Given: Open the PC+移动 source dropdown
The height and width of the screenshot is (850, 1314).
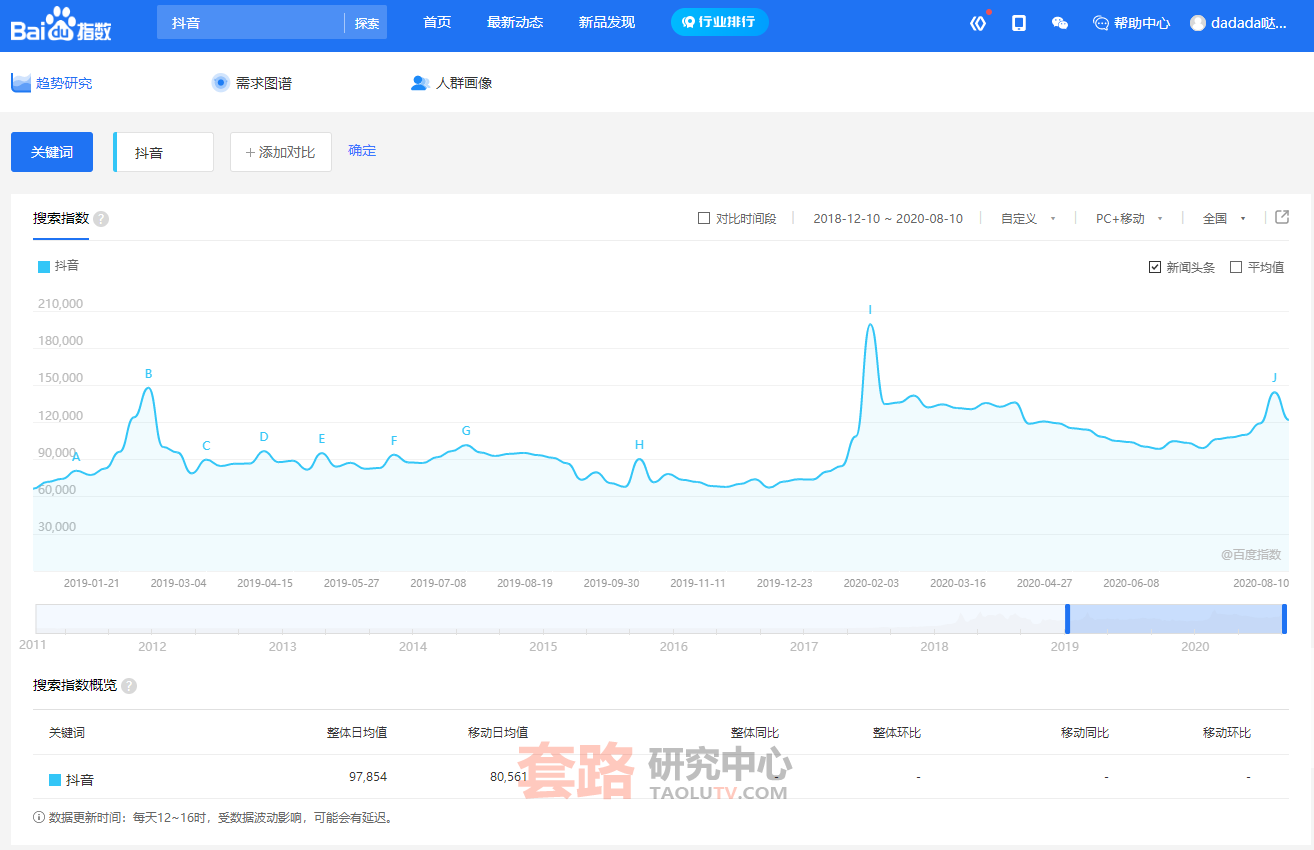Looking at the screenshot, I should pos(1129,218).
